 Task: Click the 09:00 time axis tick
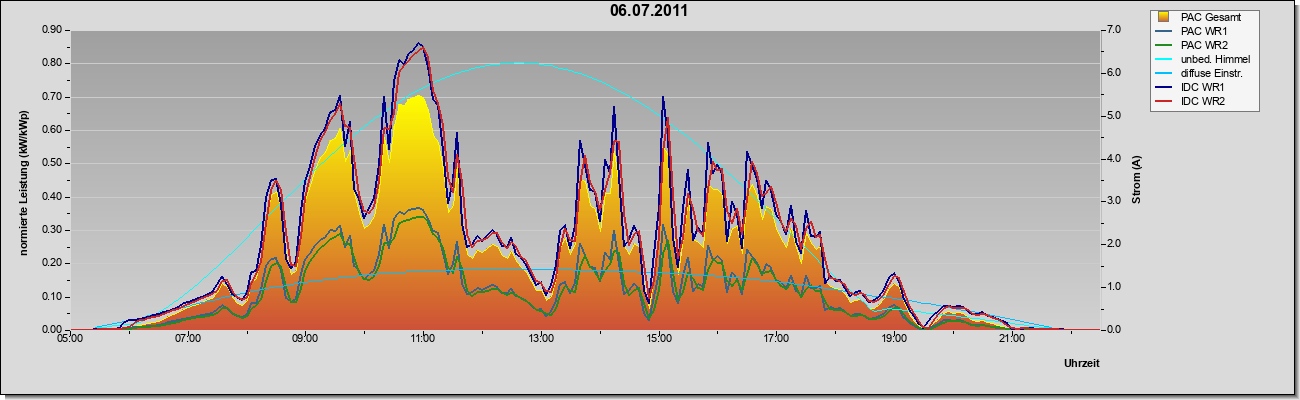coord(305,339)
